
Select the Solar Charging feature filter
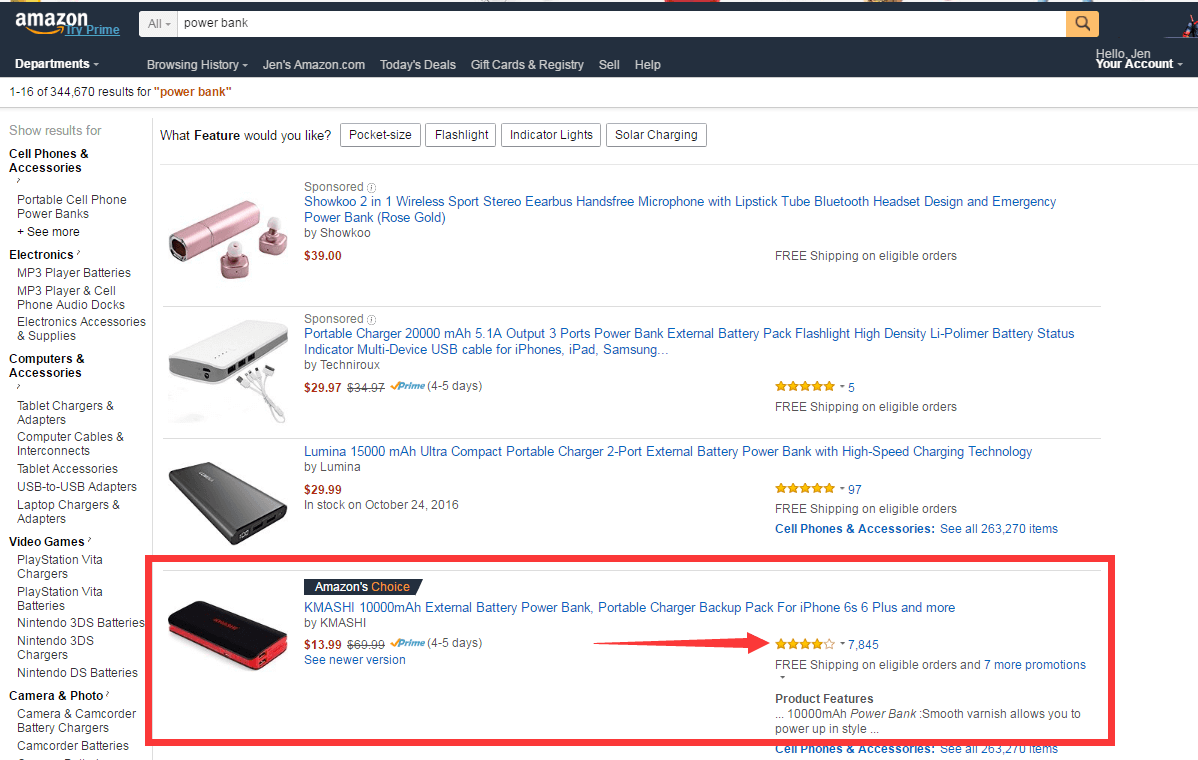656,135
